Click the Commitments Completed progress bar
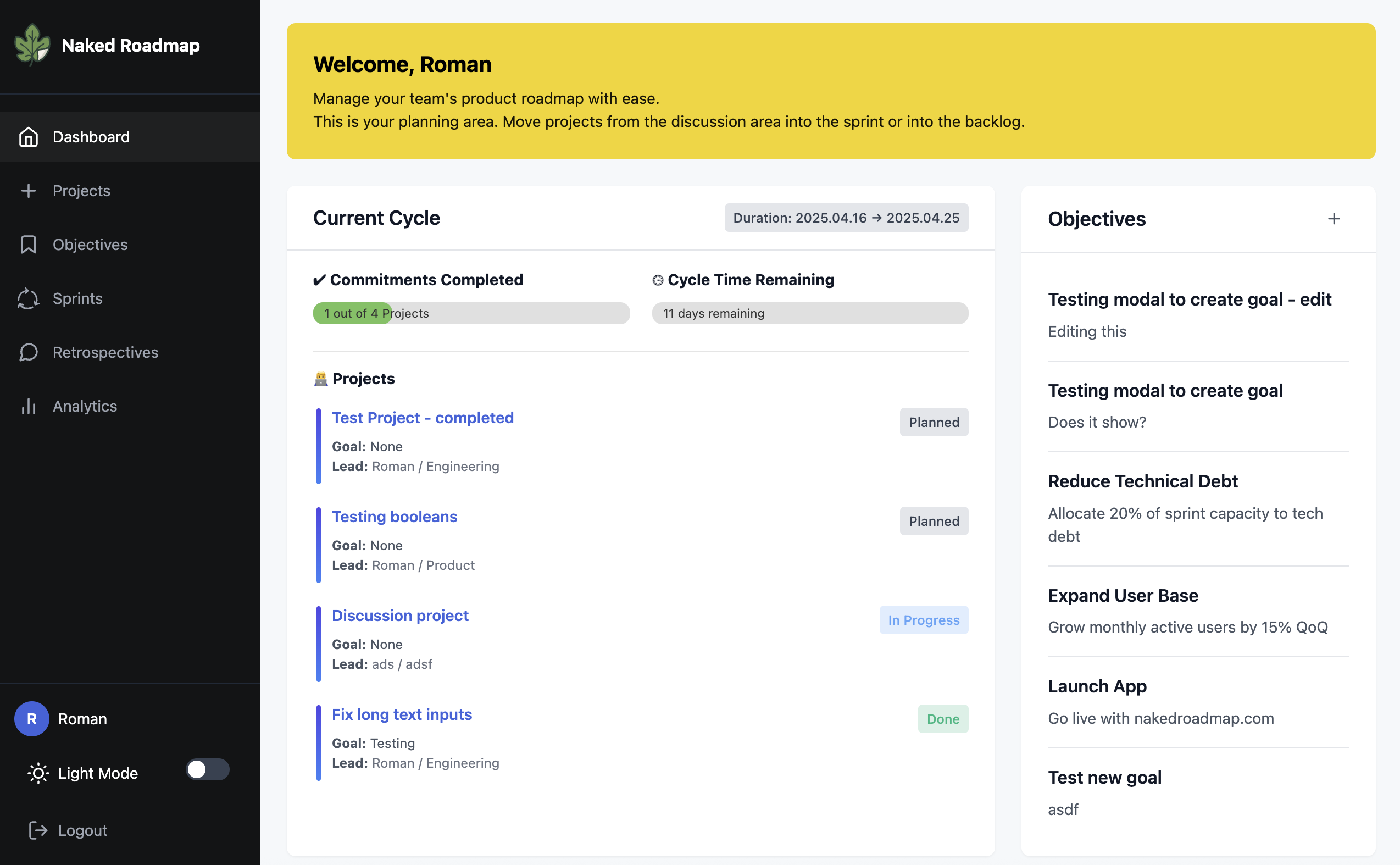The width and height of the screenshot is (1400, 865). [470, 313]
